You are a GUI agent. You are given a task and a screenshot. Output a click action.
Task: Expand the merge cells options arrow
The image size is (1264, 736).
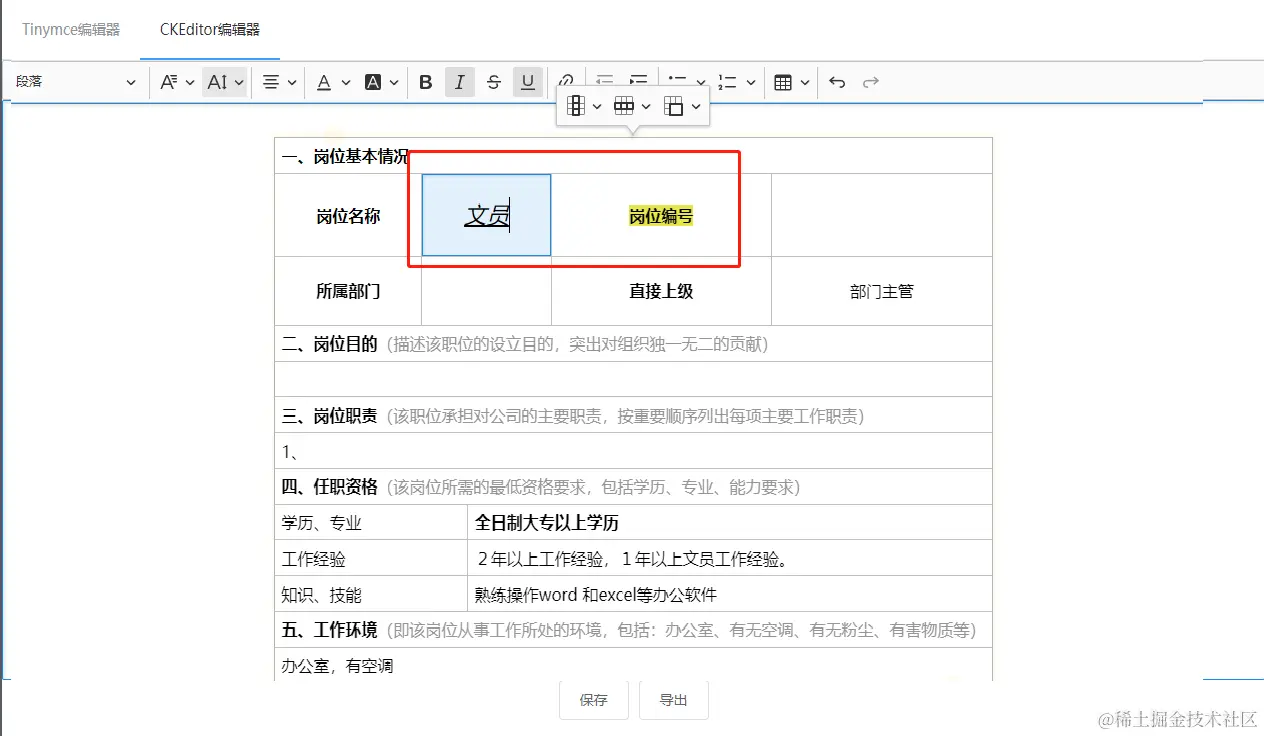(x=696, y=106)
